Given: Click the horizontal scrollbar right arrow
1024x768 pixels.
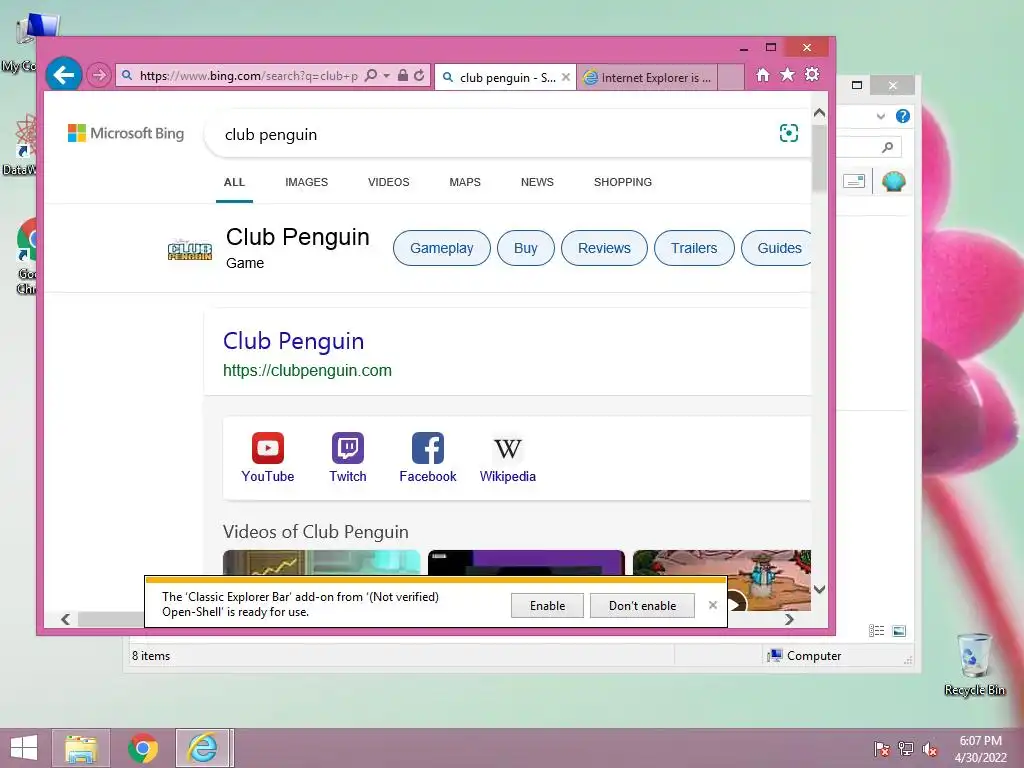Looking at the screenshot, I should 790,619.
